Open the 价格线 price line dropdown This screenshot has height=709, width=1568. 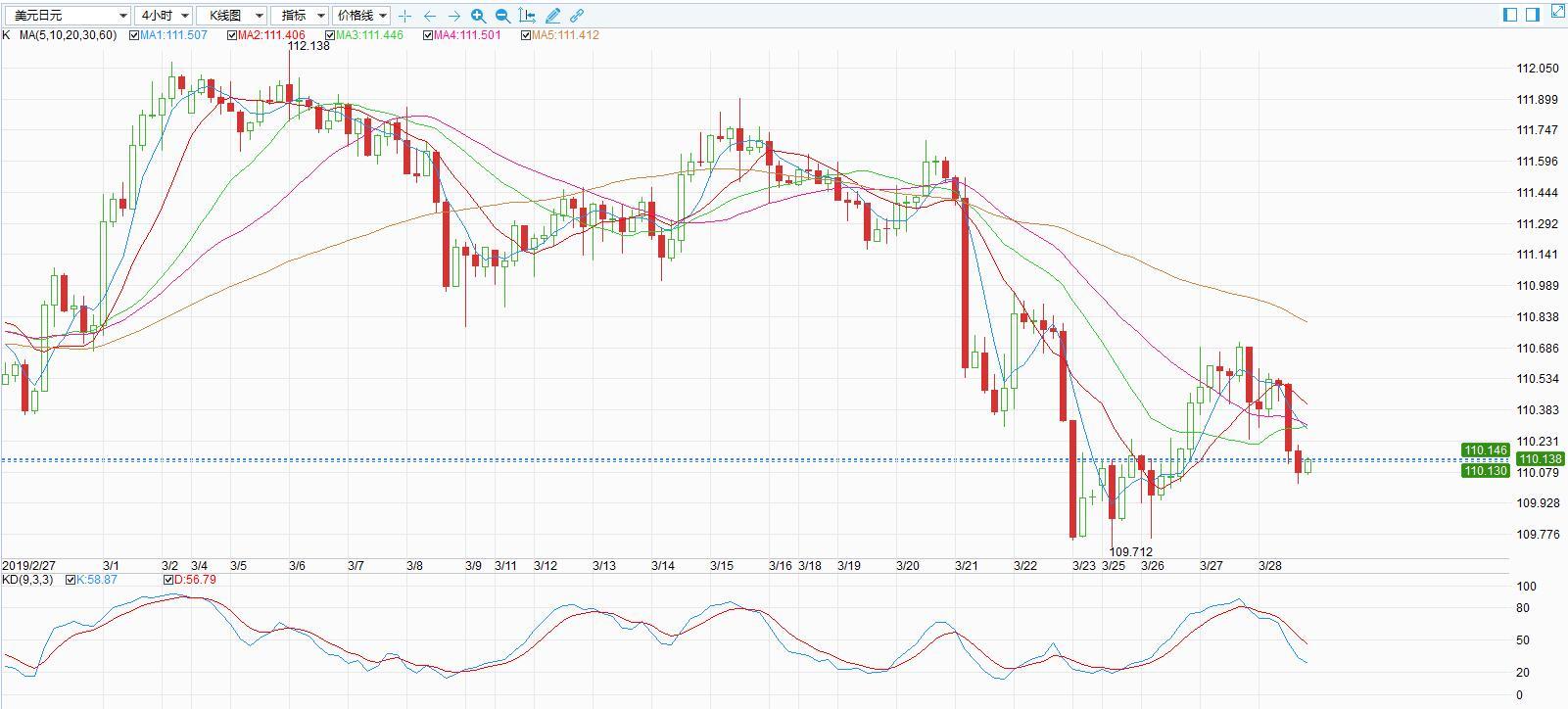(361, 16)
